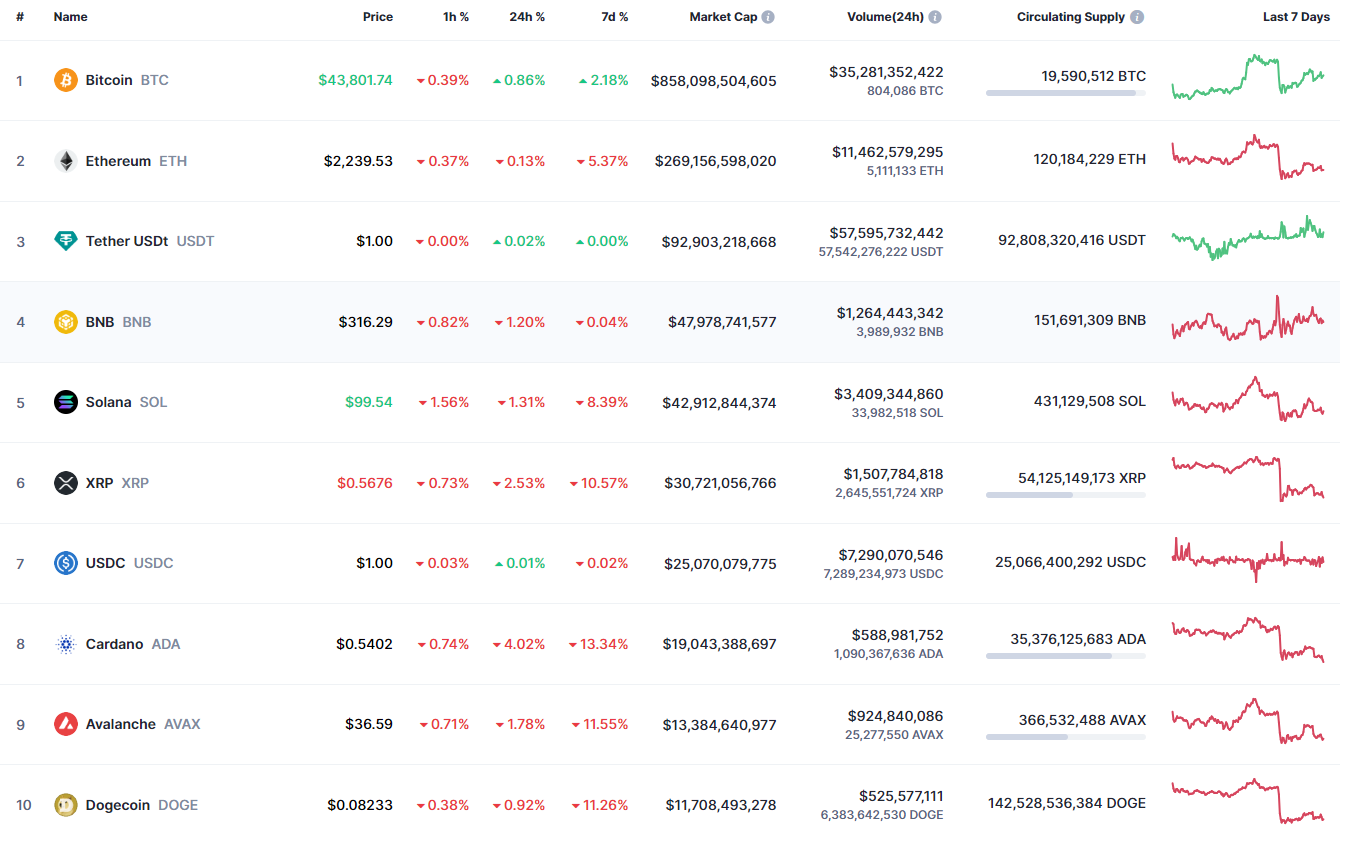Click the Dogecoin logo icon
Viewport: 1349px width, 841px height.
tap(66, 805)
